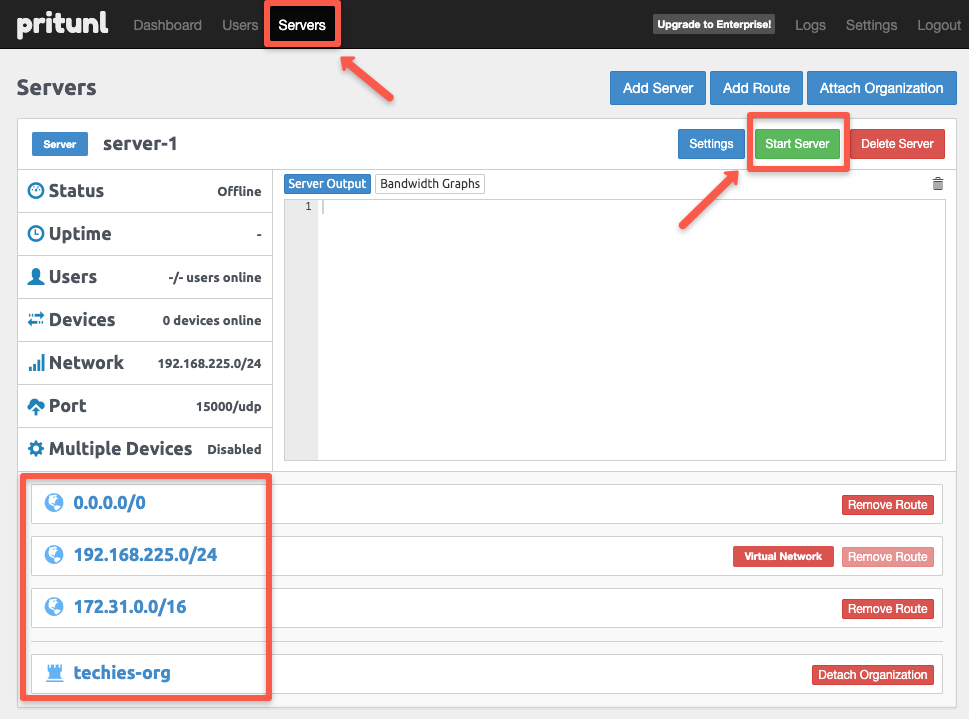Screen dimensions: 969x719
Task: Click line number 1 in output gutter
Action: tap(308, 206)
